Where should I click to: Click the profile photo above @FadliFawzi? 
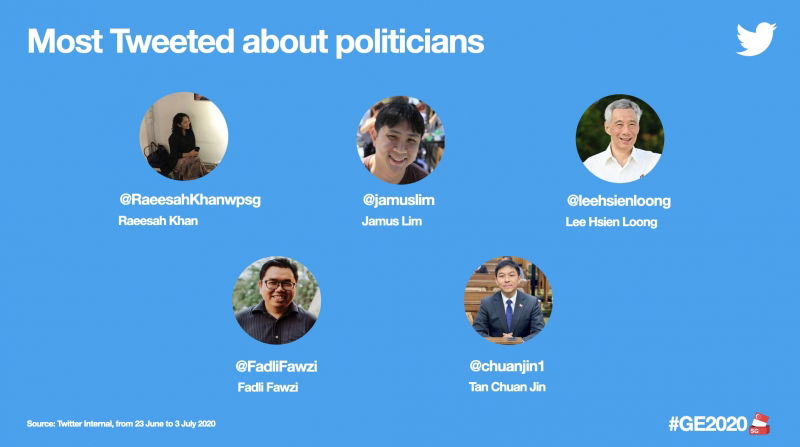pyautogui.click(x=276, y=300)
